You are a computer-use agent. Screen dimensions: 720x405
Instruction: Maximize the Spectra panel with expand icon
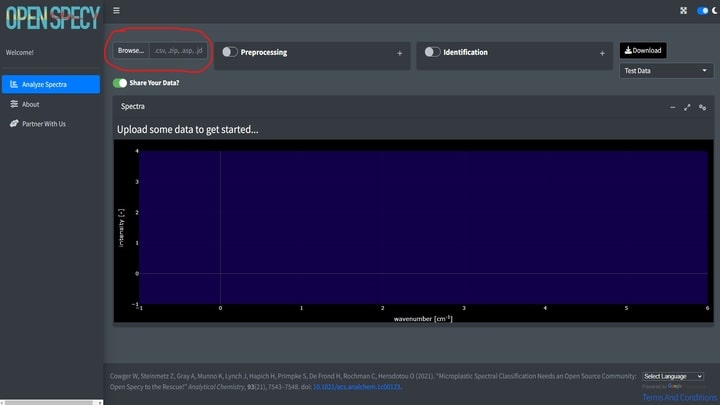pos(687,107)
